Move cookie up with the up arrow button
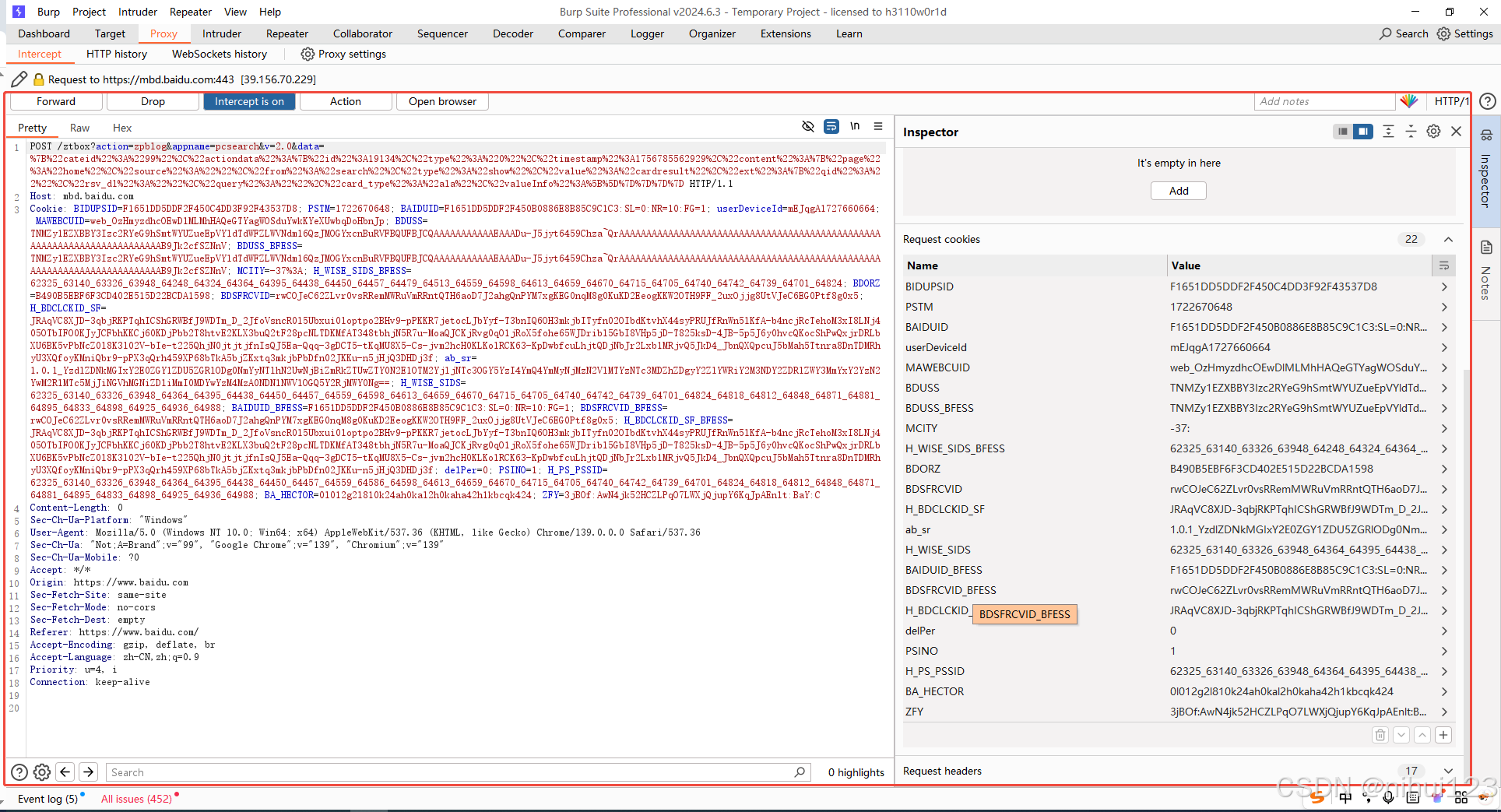Viewport: 1501px width, 812px height. (1422, 735)
